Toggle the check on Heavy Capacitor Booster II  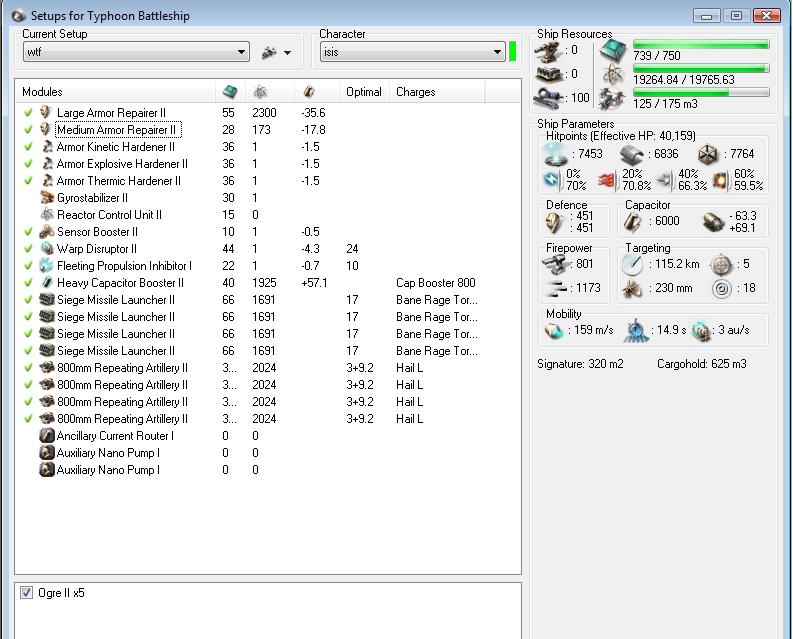pos(28,283)
